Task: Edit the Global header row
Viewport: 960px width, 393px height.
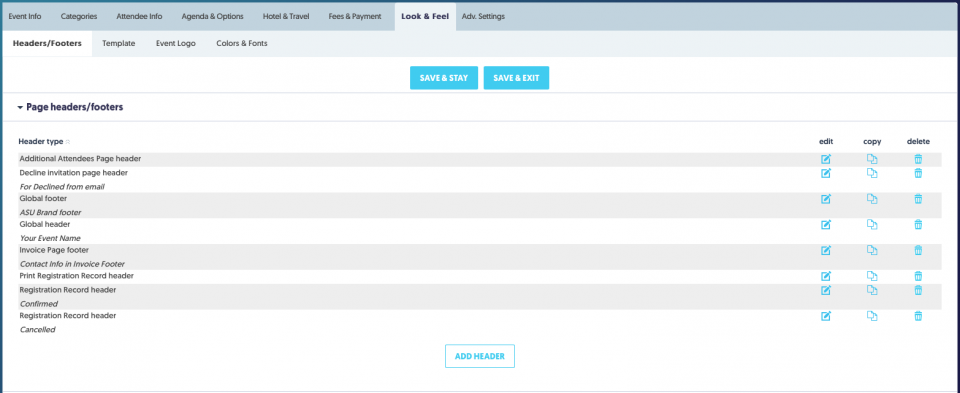Action: (826, 225)
